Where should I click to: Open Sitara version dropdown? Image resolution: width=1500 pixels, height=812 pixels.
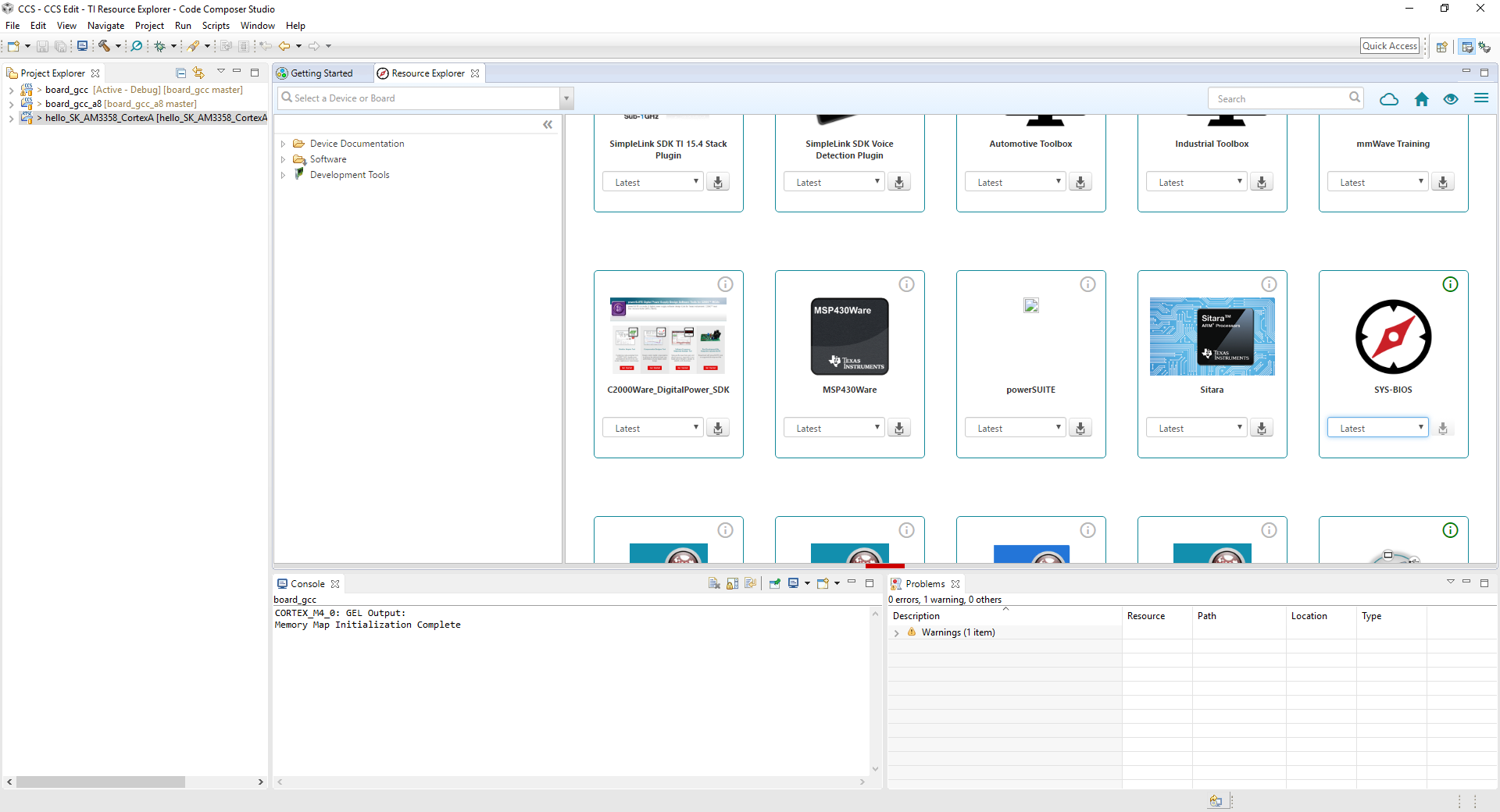(1197, 428)
